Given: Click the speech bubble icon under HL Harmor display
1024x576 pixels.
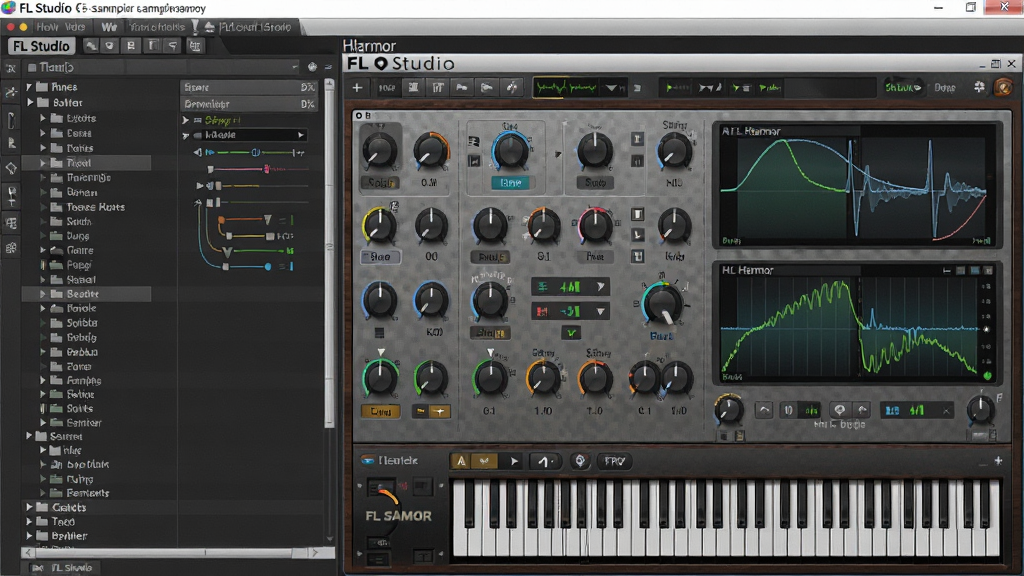Looking at the screenshot, I should [x=840, y=410].
